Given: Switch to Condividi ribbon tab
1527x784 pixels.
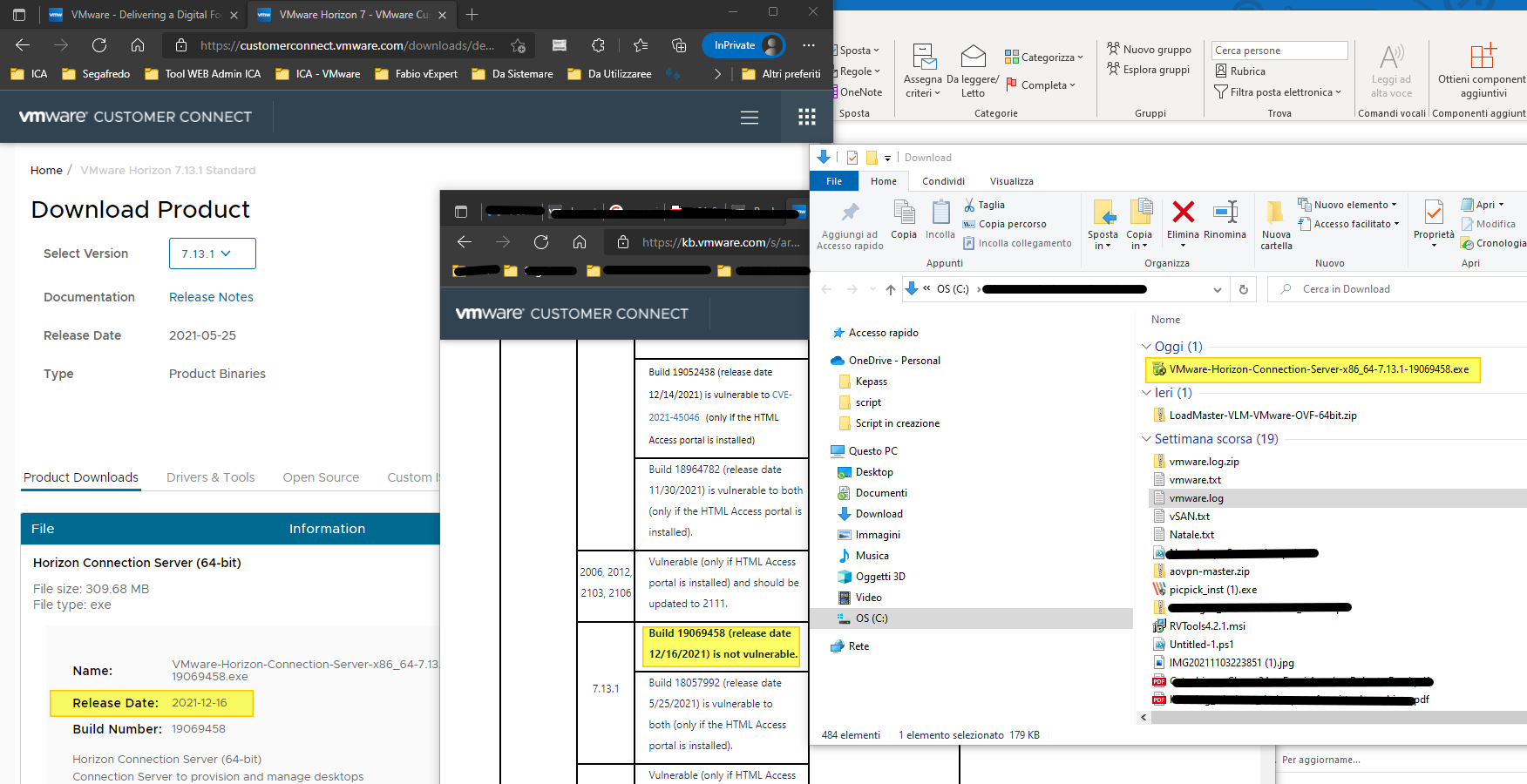Looking at the screenshot, I should pyautogui.click(x=943, y=181).
